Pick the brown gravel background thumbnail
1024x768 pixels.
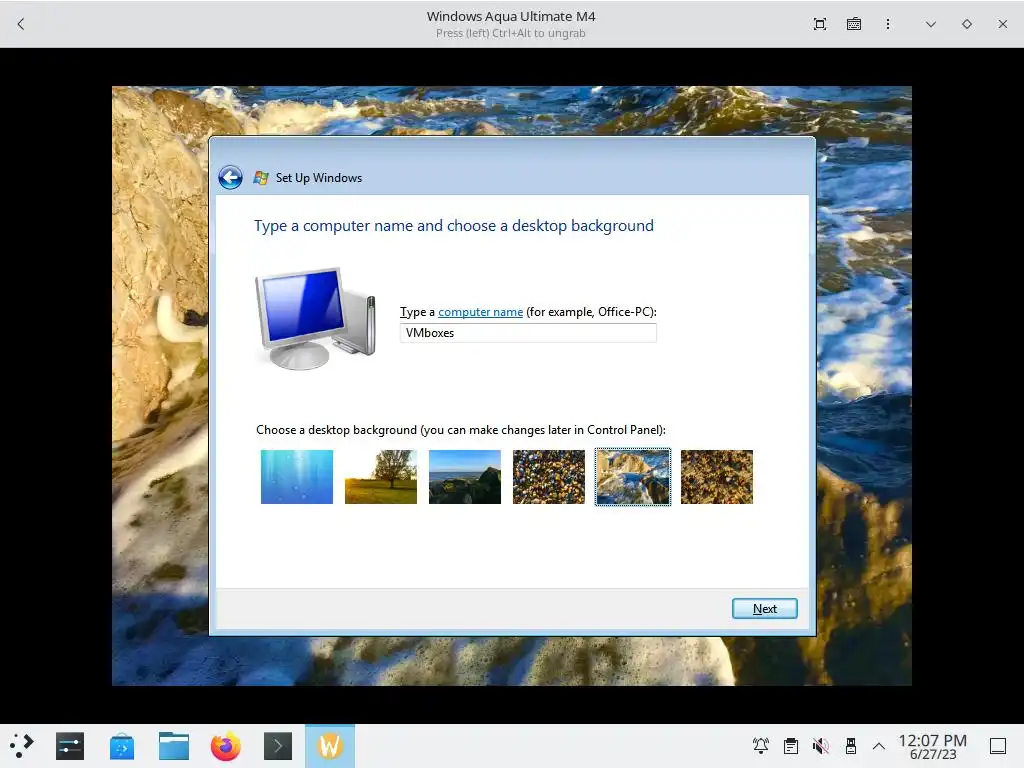pyautogui.click(x=716, y=477)
